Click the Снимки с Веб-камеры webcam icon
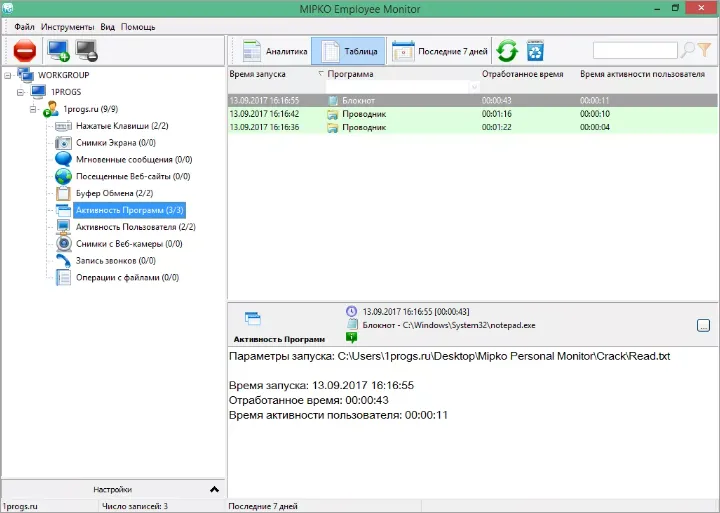Viewport: 720px width, 513px height. (x=63, y=243)
